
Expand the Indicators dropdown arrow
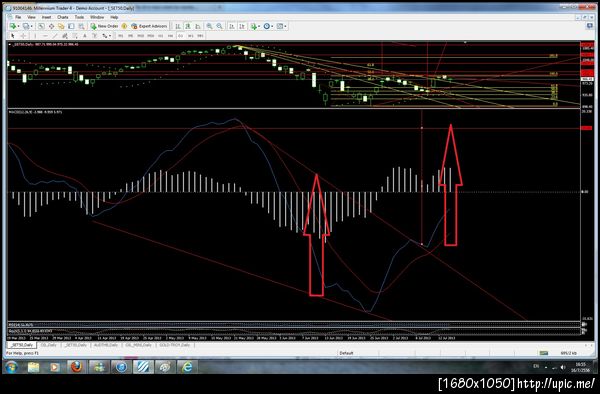[x=259, y=26]
